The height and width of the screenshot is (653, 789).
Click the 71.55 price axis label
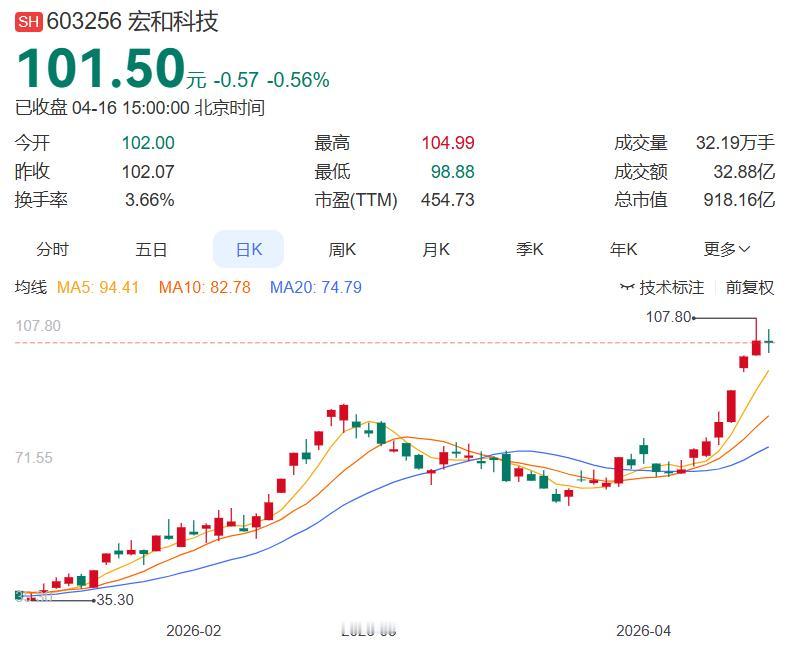[34, 458]
